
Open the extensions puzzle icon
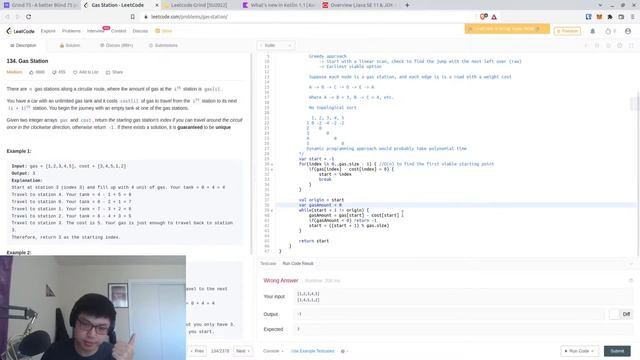click(x=610, y=17)
